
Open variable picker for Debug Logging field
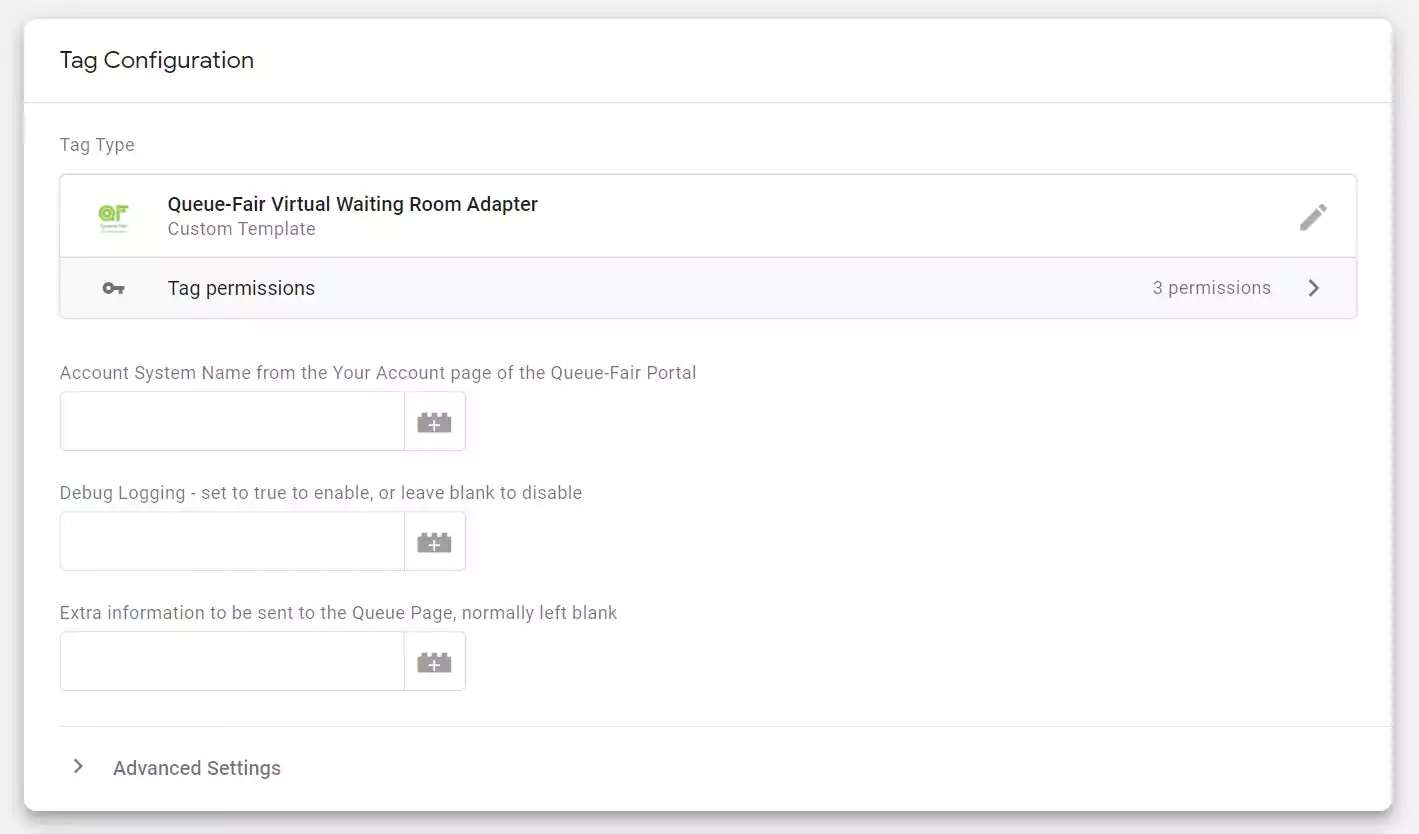tap(434, 540)
